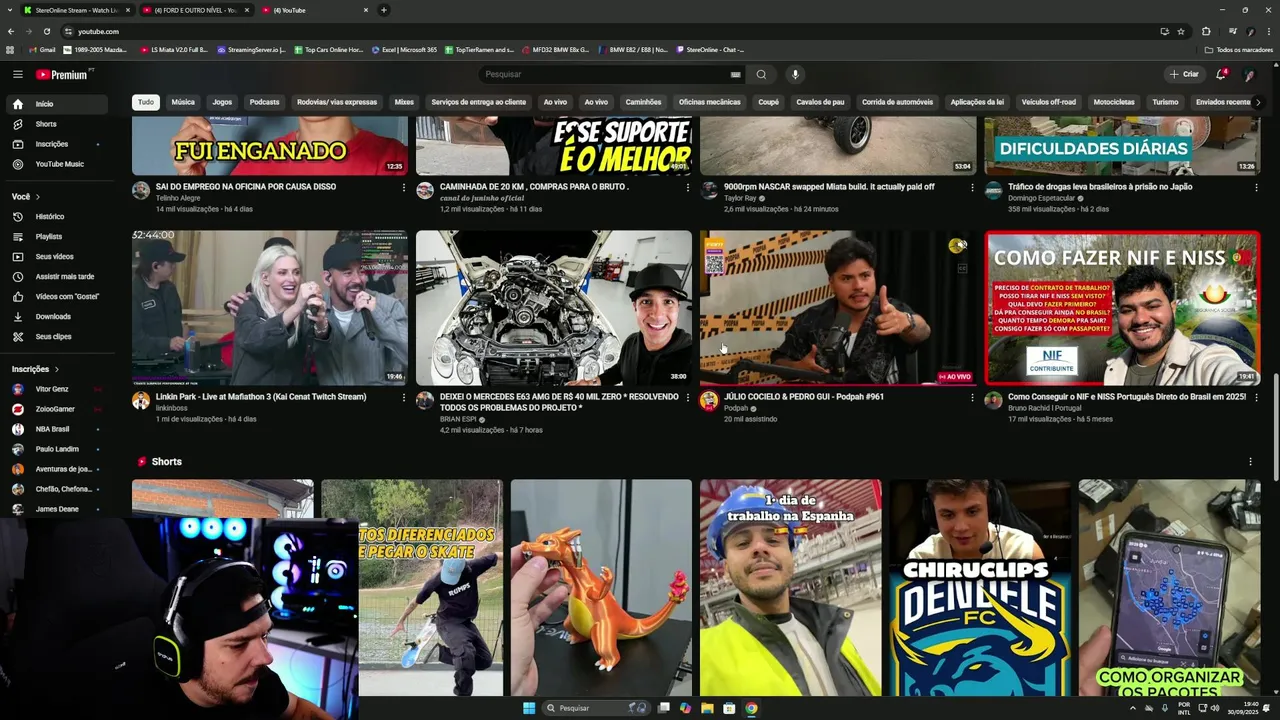Open options menu for NASCAR swapped Miata video
1280x720 pixels.
point(972,187)
